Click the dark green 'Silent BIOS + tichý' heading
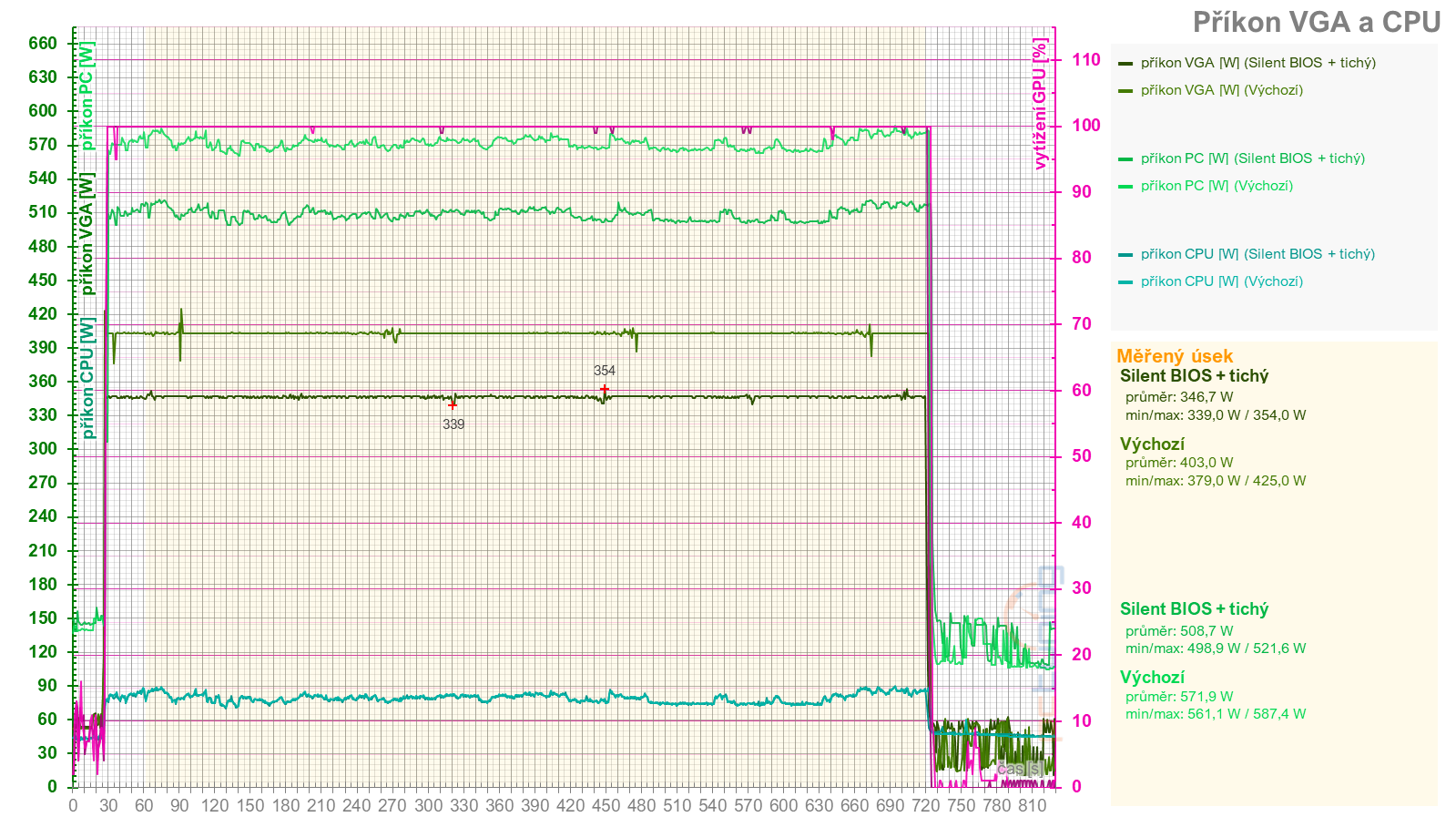Screen dimensions: 1456x817 pos(1194,376)
